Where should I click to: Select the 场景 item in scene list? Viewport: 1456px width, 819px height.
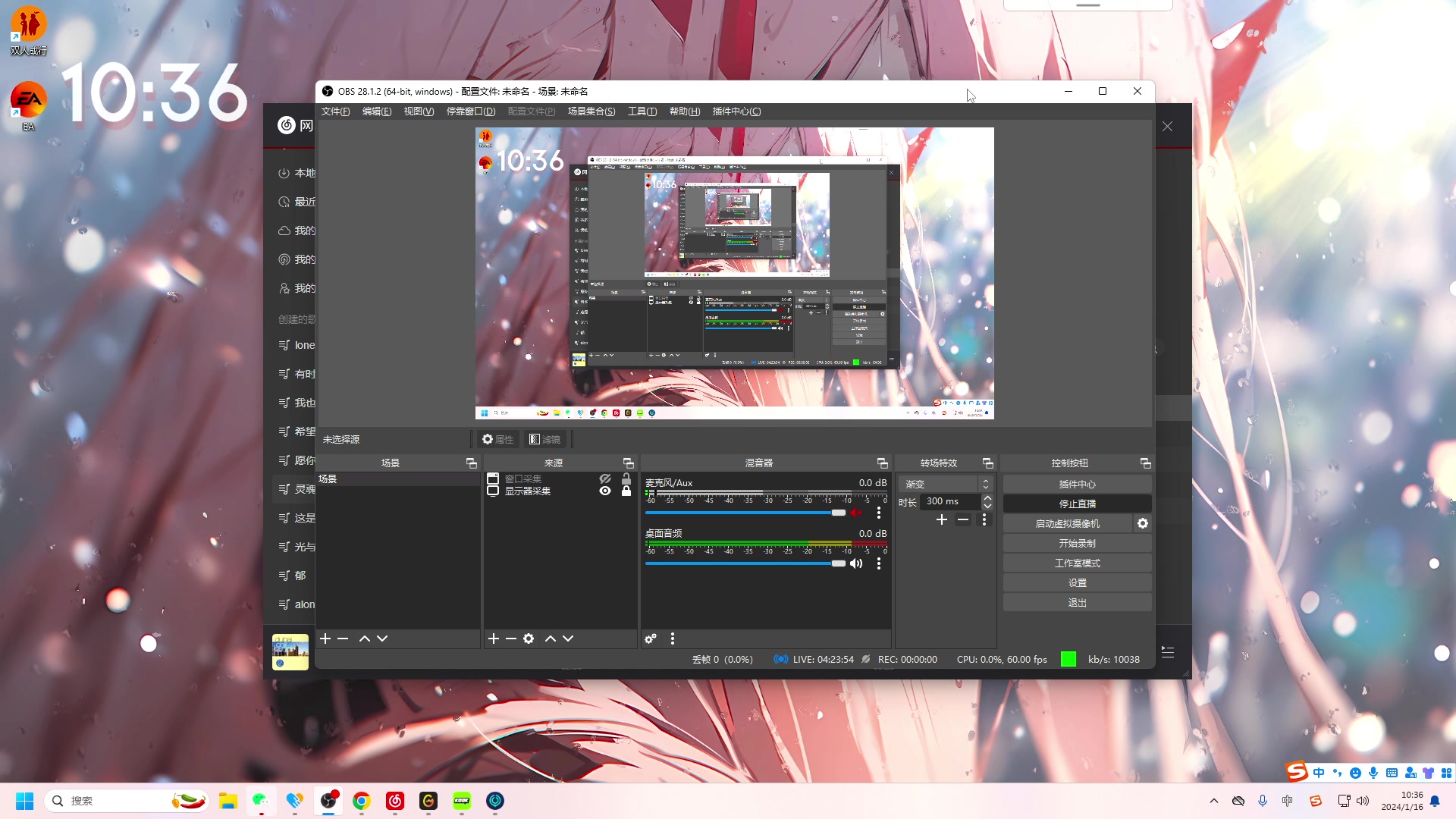coord(398,479)
